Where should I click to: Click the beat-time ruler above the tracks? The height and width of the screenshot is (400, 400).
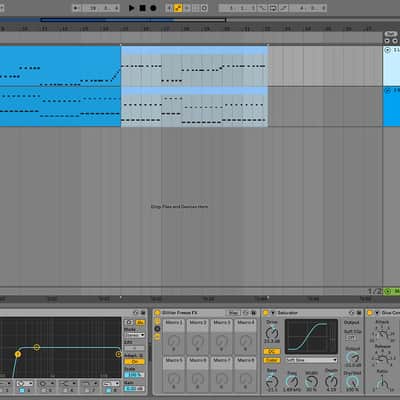190,29
